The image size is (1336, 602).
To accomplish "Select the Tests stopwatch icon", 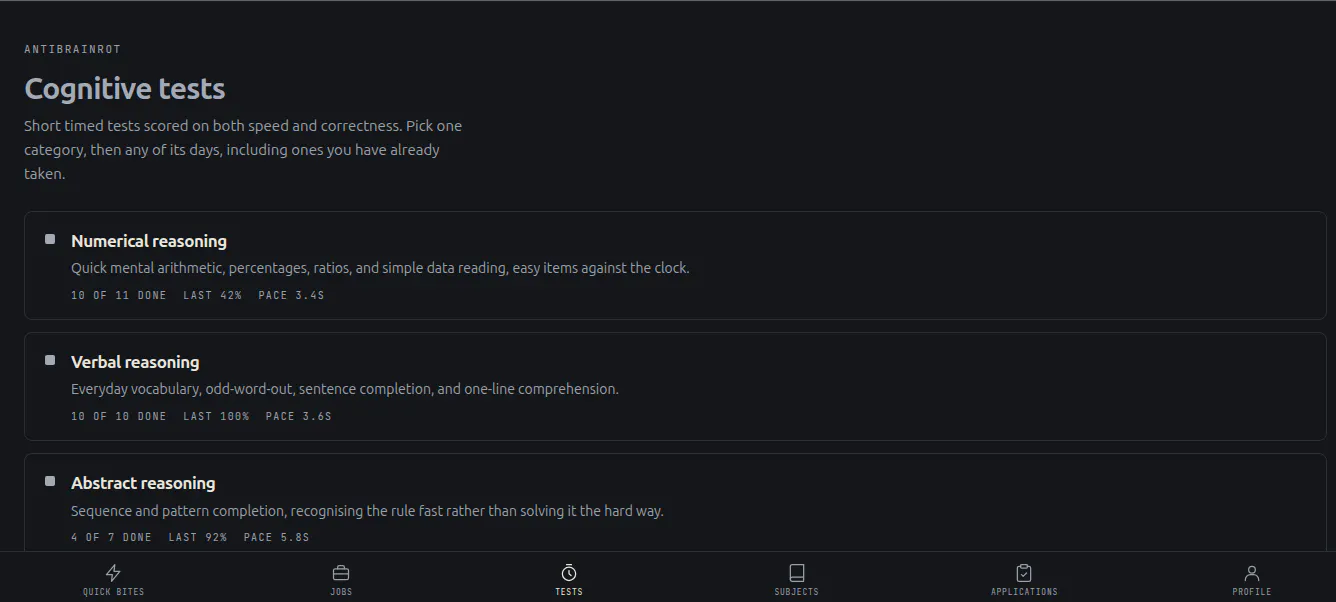I will (x=569, y=573).
